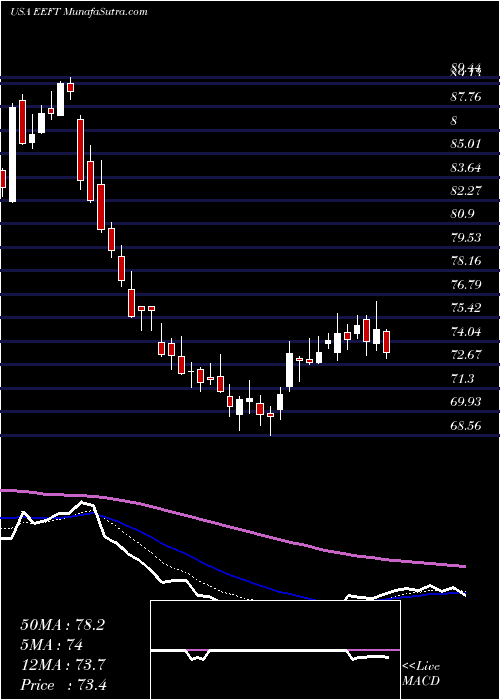Click the Price : 73.4 reading
The width and height of the screenshot is (500, 700).
pos(62,684)
